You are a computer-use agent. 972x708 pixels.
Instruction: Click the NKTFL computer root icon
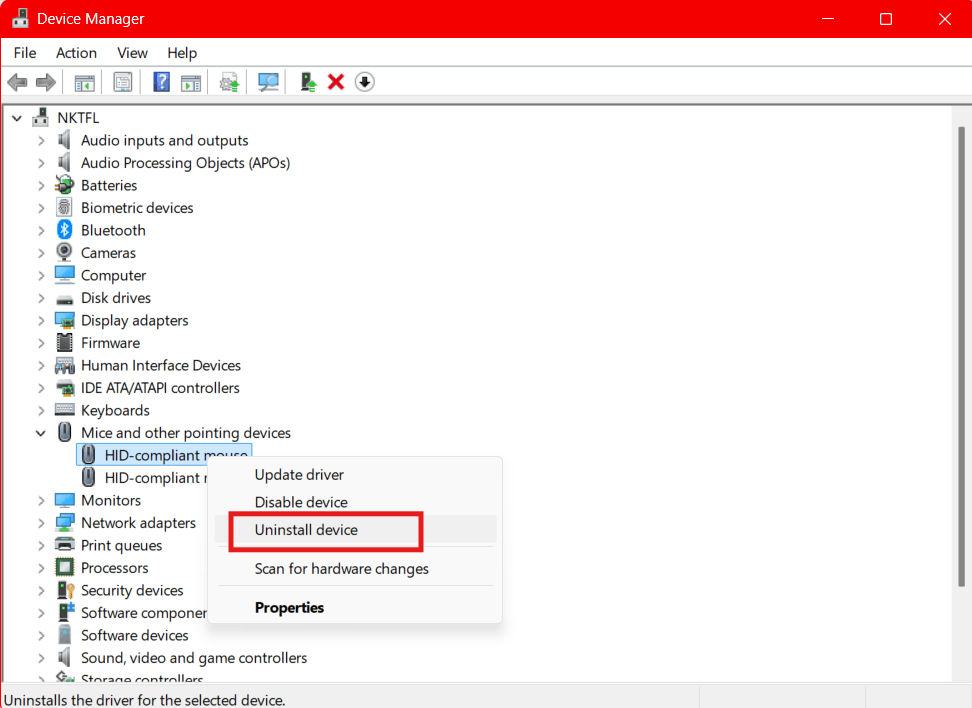(x=41, y=117)
